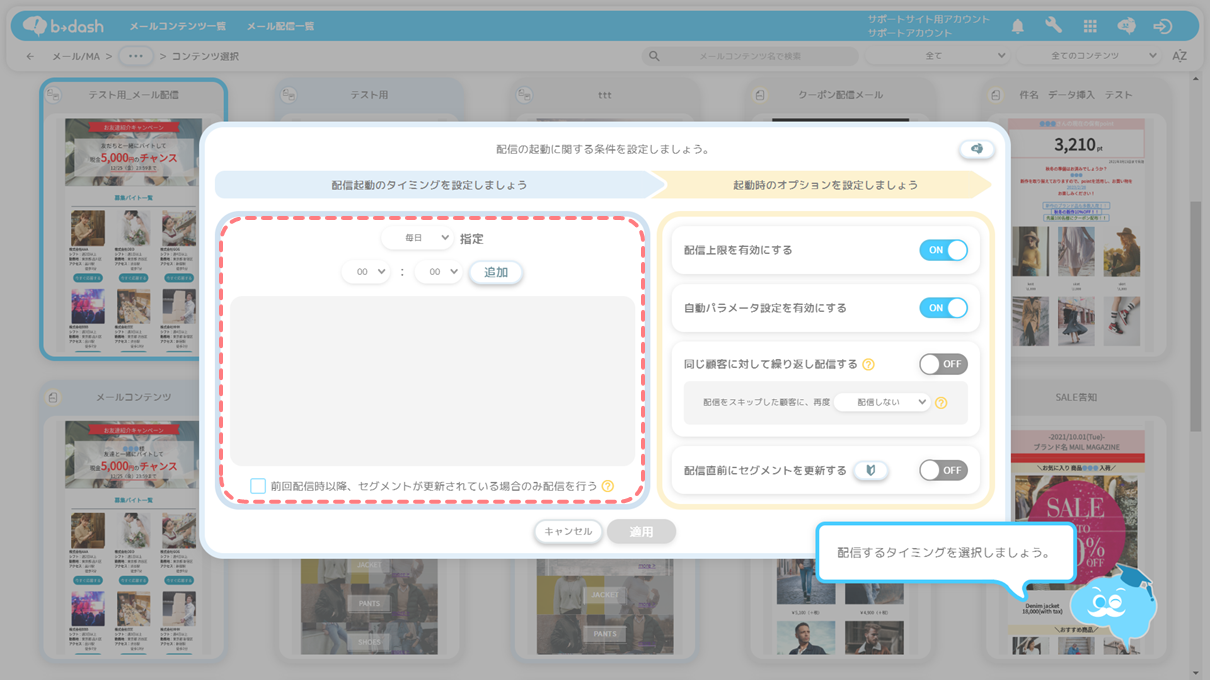Click the 配信するタイミングを選択しましょう hint bubble
Screen dimensions: 1210x680
(945, 552)
